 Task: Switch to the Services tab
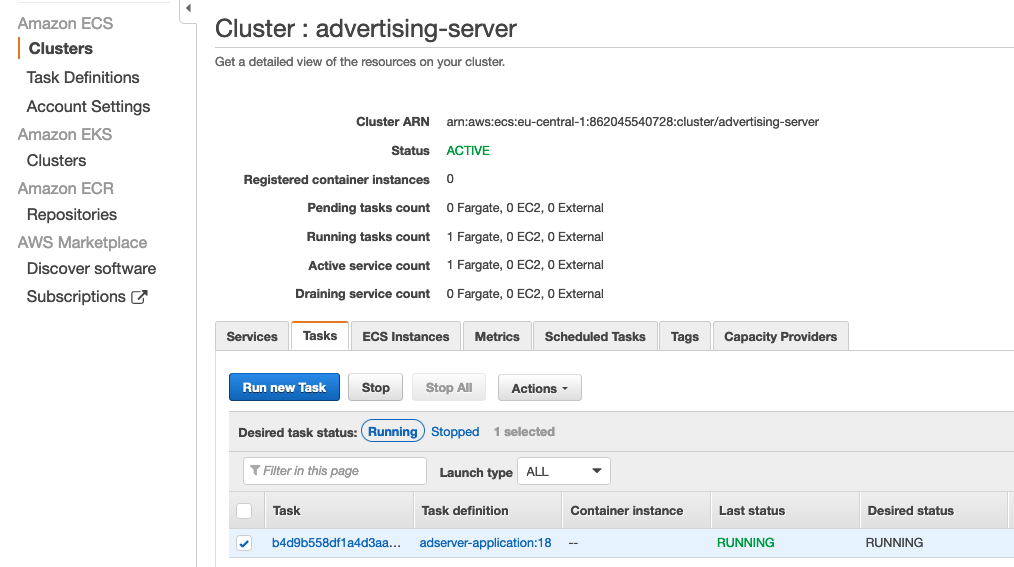coord(252,336)
